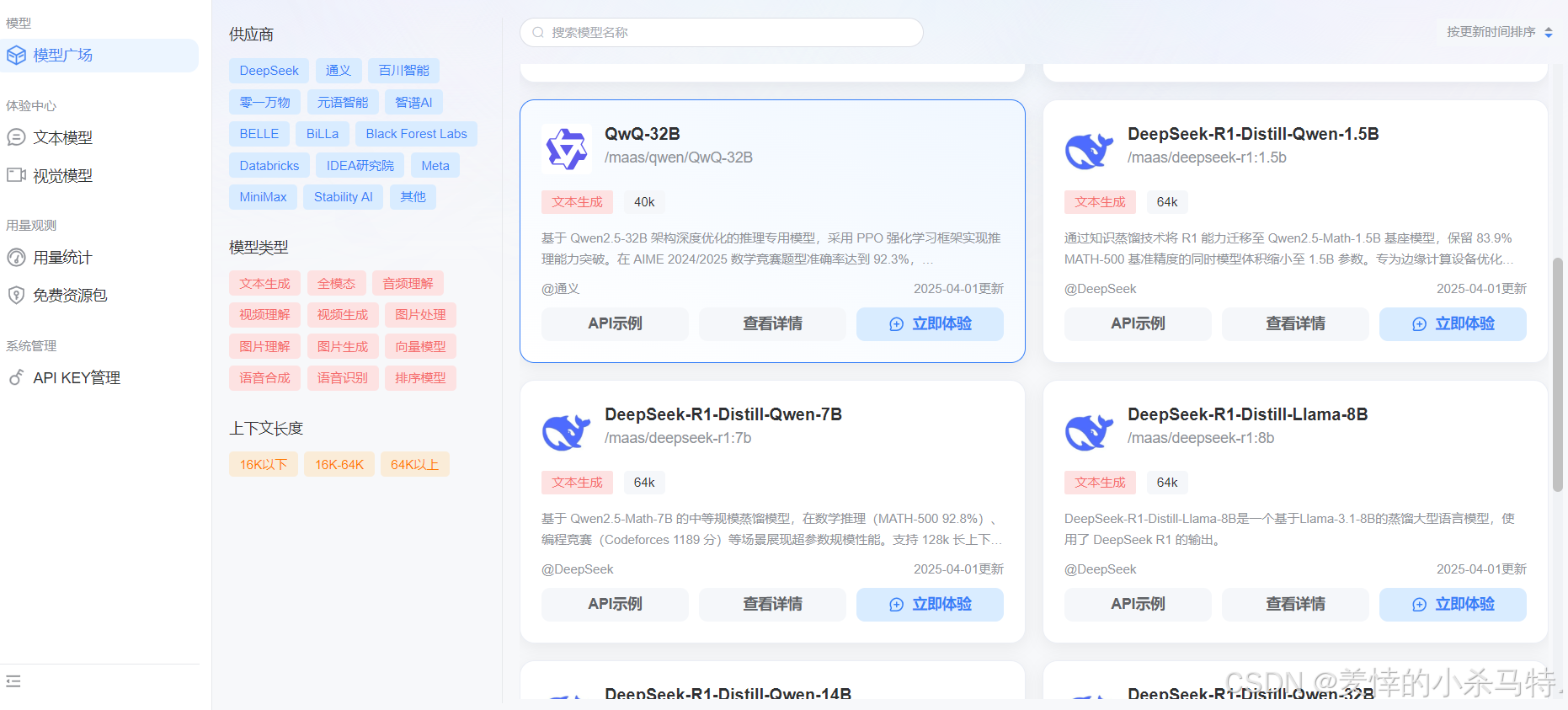
Task: View 查看详情 for DeepSeek-R1-Distill-Llama-8B
Action: point(1295,605)
